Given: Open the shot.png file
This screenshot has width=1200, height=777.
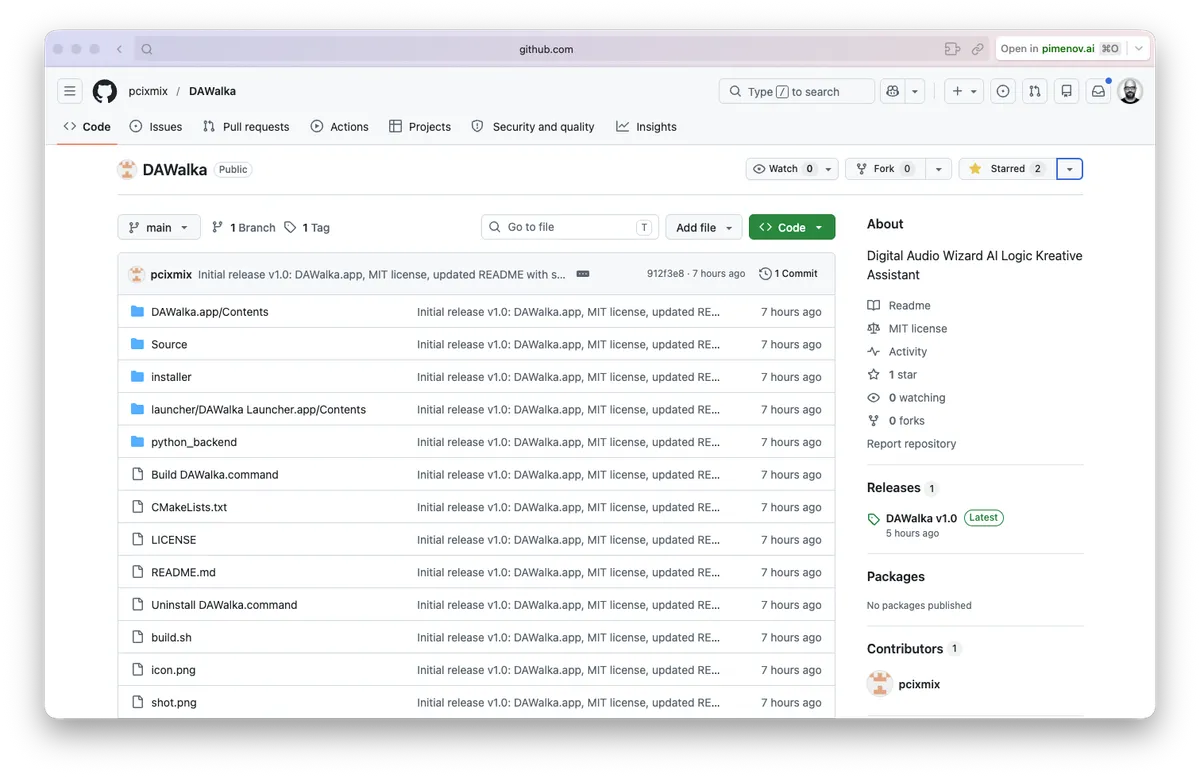Looking at the screenshot, I should (174, 702).
